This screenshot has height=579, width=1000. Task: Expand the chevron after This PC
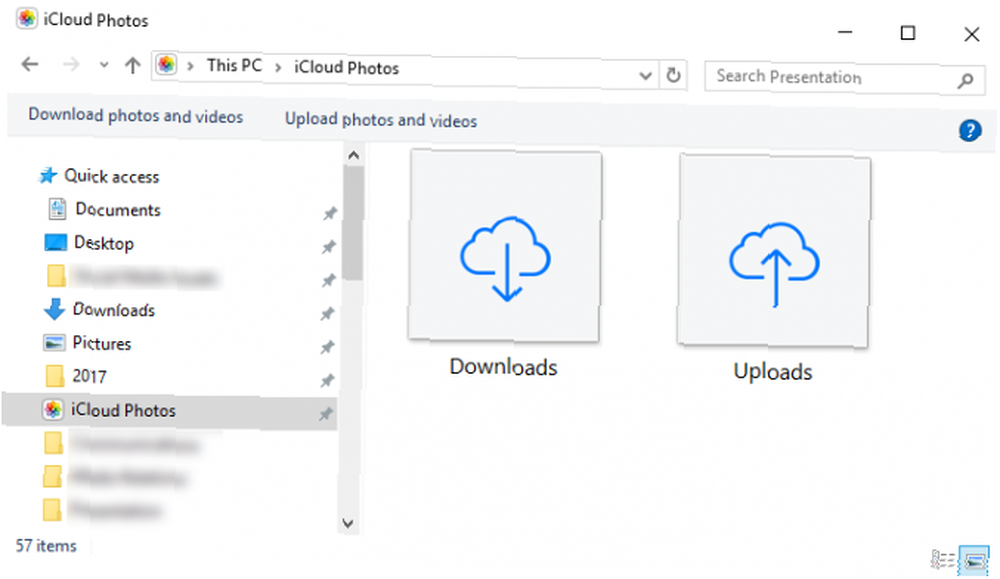278,68
